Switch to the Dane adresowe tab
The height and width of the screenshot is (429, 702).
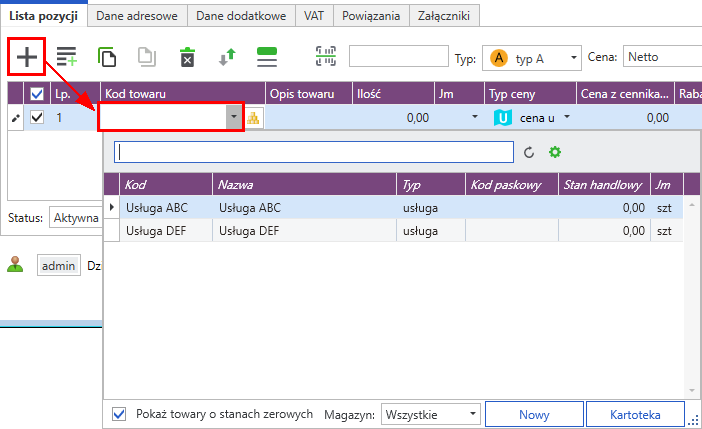coord(137,16)
